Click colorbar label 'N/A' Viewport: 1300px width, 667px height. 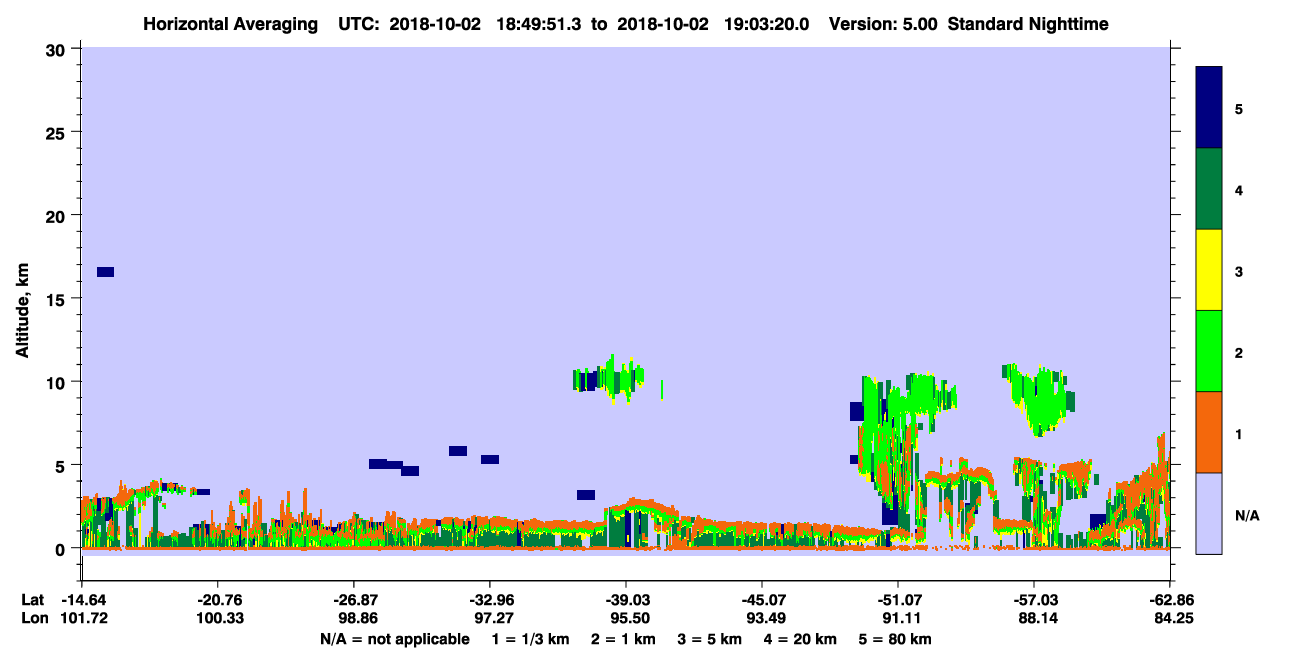tap(1247, 515)
